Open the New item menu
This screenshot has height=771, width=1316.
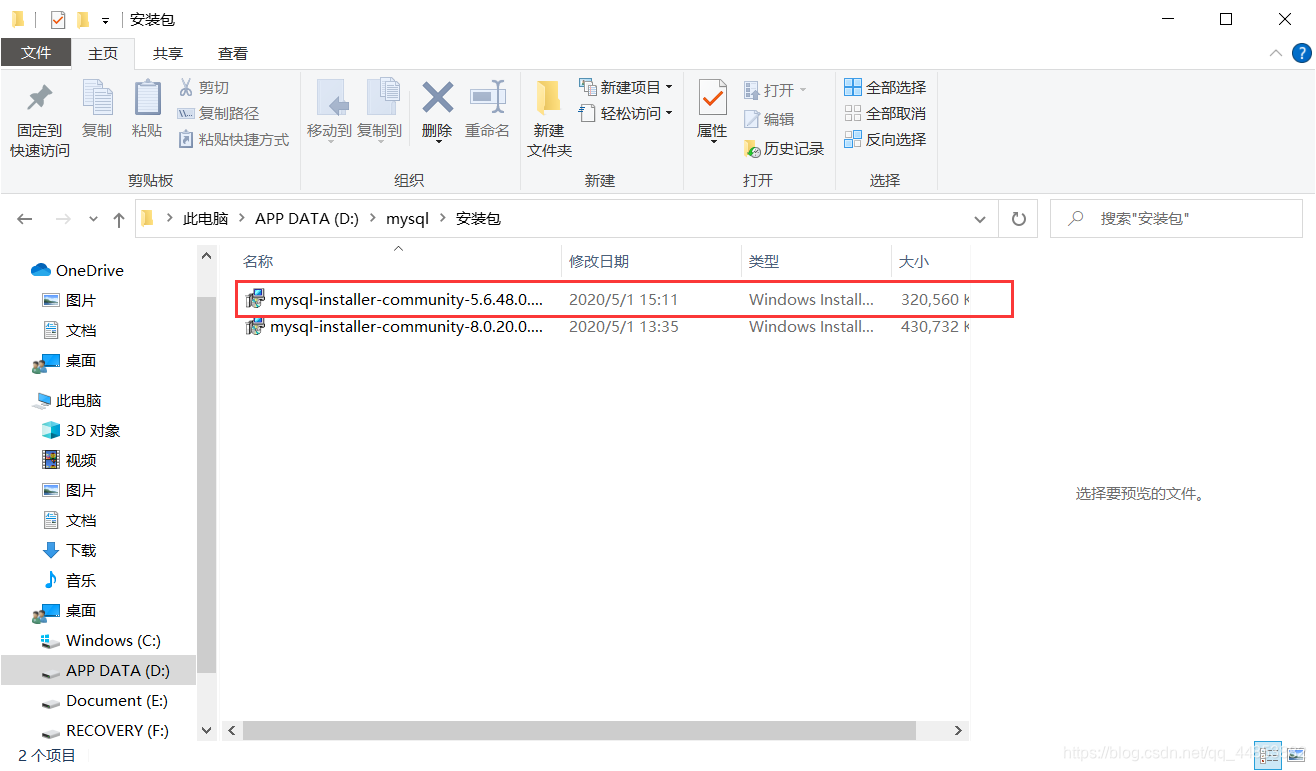(x=625, y=88)
